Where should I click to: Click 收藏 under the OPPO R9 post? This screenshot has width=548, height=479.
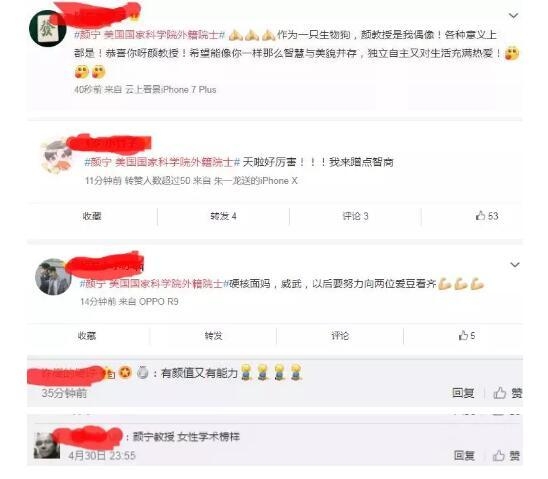point(87,336)
